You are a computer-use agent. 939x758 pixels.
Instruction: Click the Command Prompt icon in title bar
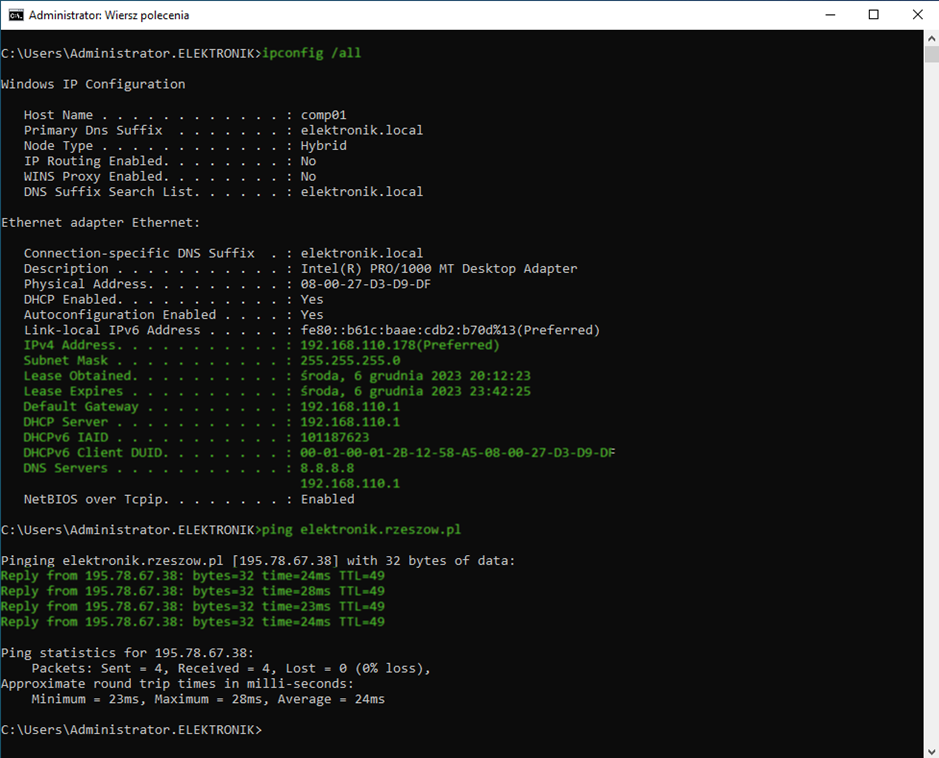click(16, 15)
